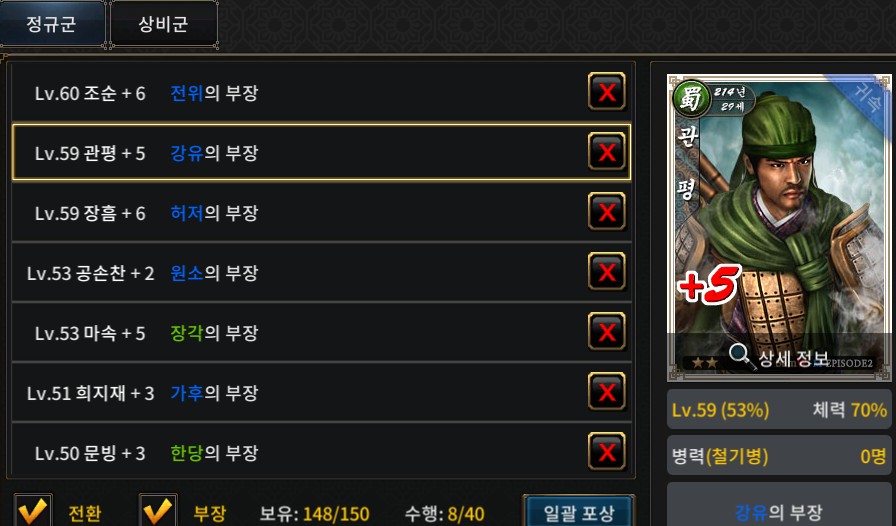Remove 희지재 with red X icon
Image resolution: width=896 pixels, height=526 pixels.
click(607, 392)
